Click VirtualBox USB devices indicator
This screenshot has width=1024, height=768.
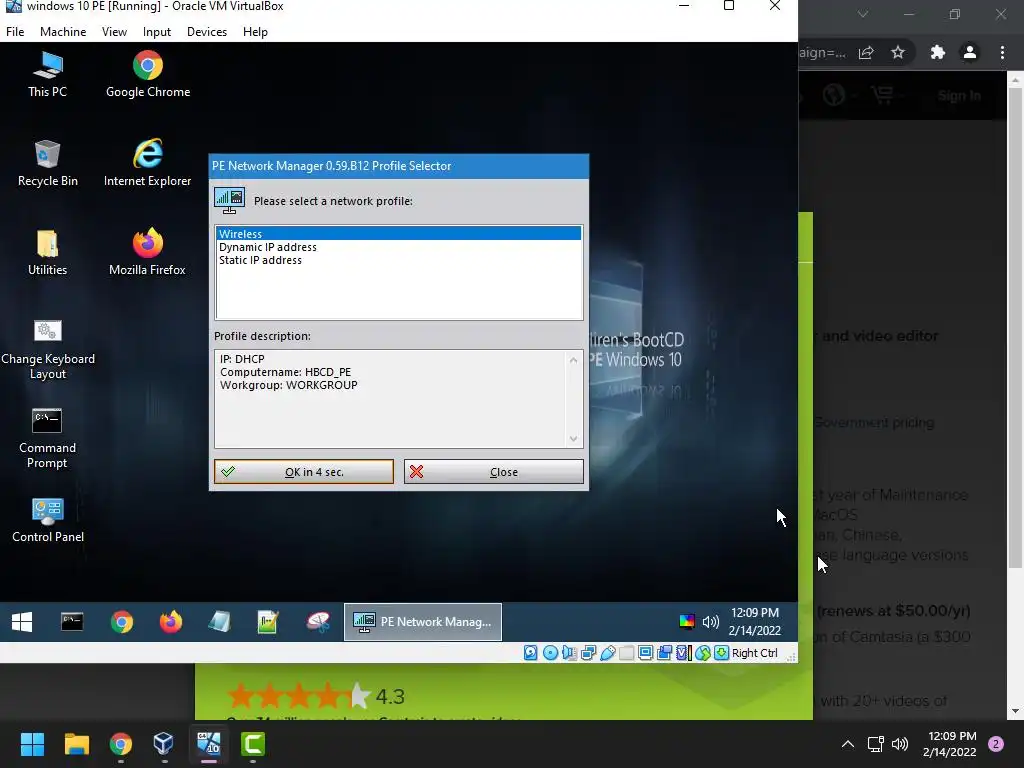(607, 653)
